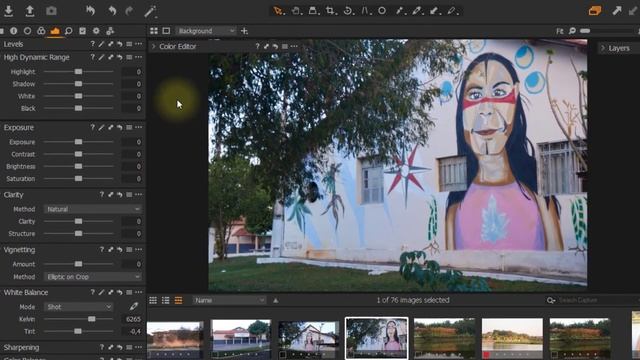Screen dimensions: 640x360
Task: Open the White Balance Mode dropdown
Action: (x=78, y=307)
